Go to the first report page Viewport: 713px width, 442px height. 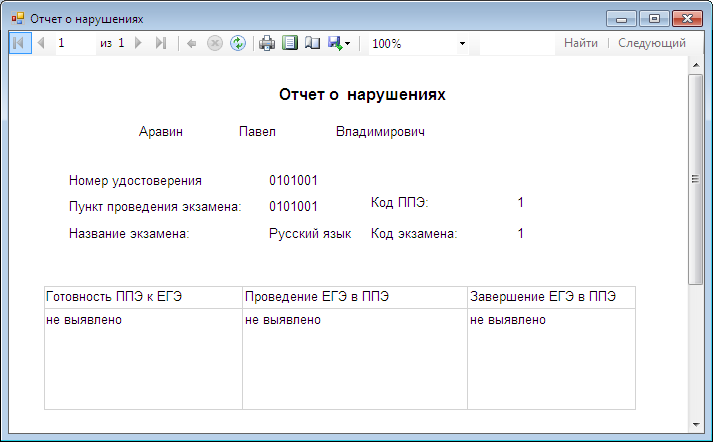[x=20, y=43]
